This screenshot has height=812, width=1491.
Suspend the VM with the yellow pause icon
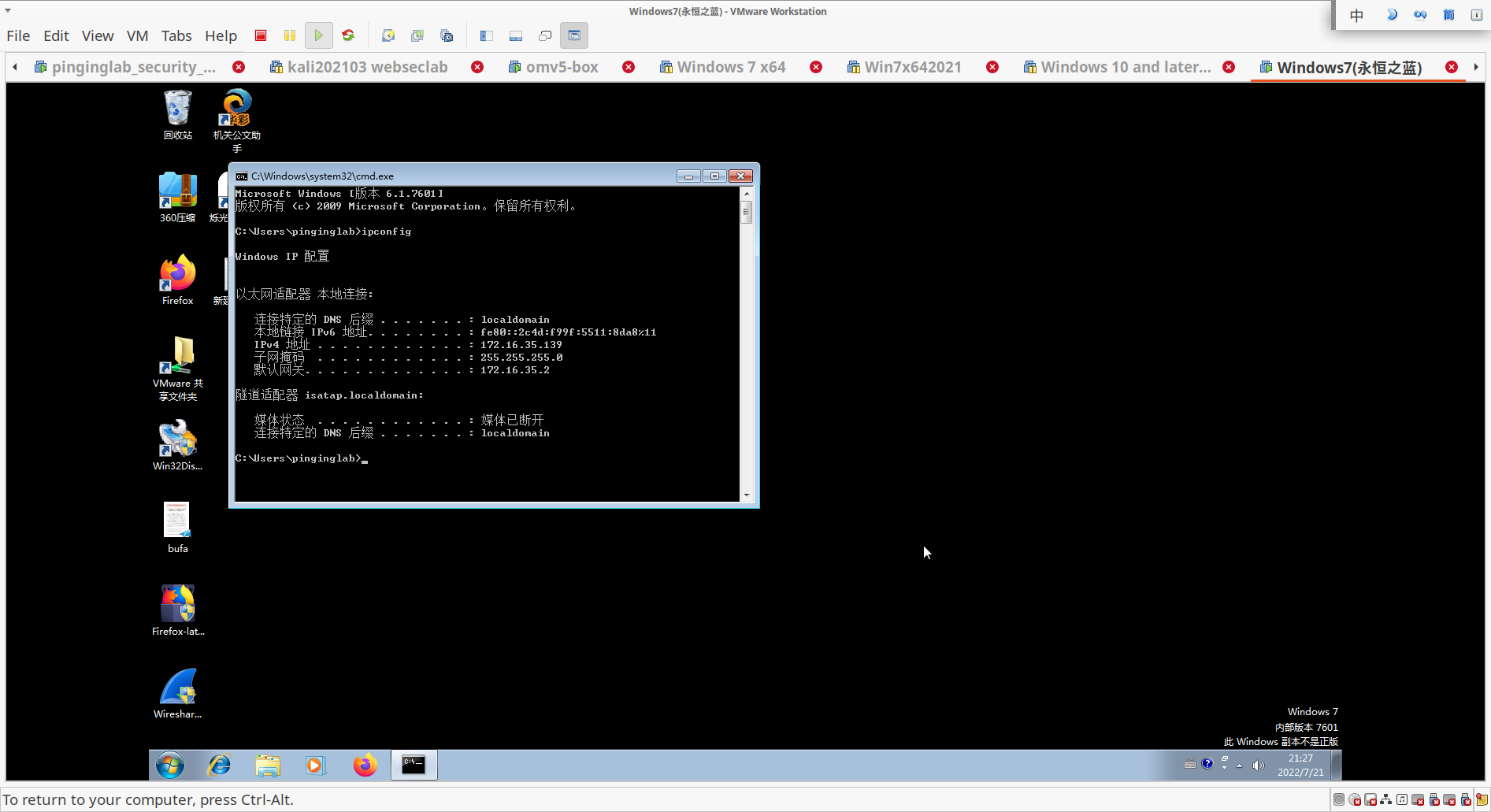pos(290,35)
